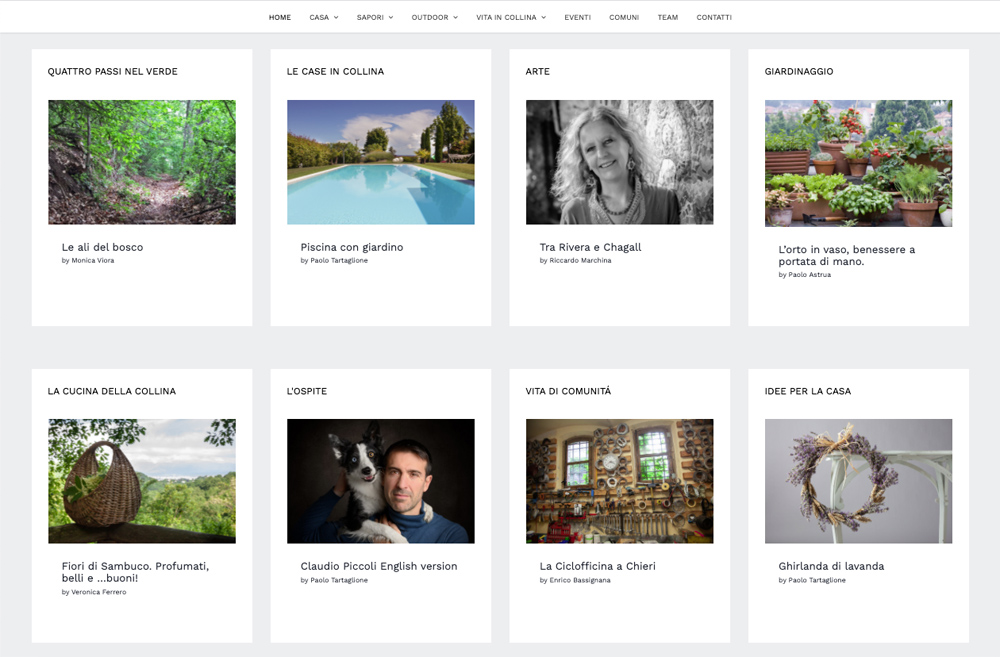
Task: Read La Ciclofficina a Chieri article
Action: point(598,566)
